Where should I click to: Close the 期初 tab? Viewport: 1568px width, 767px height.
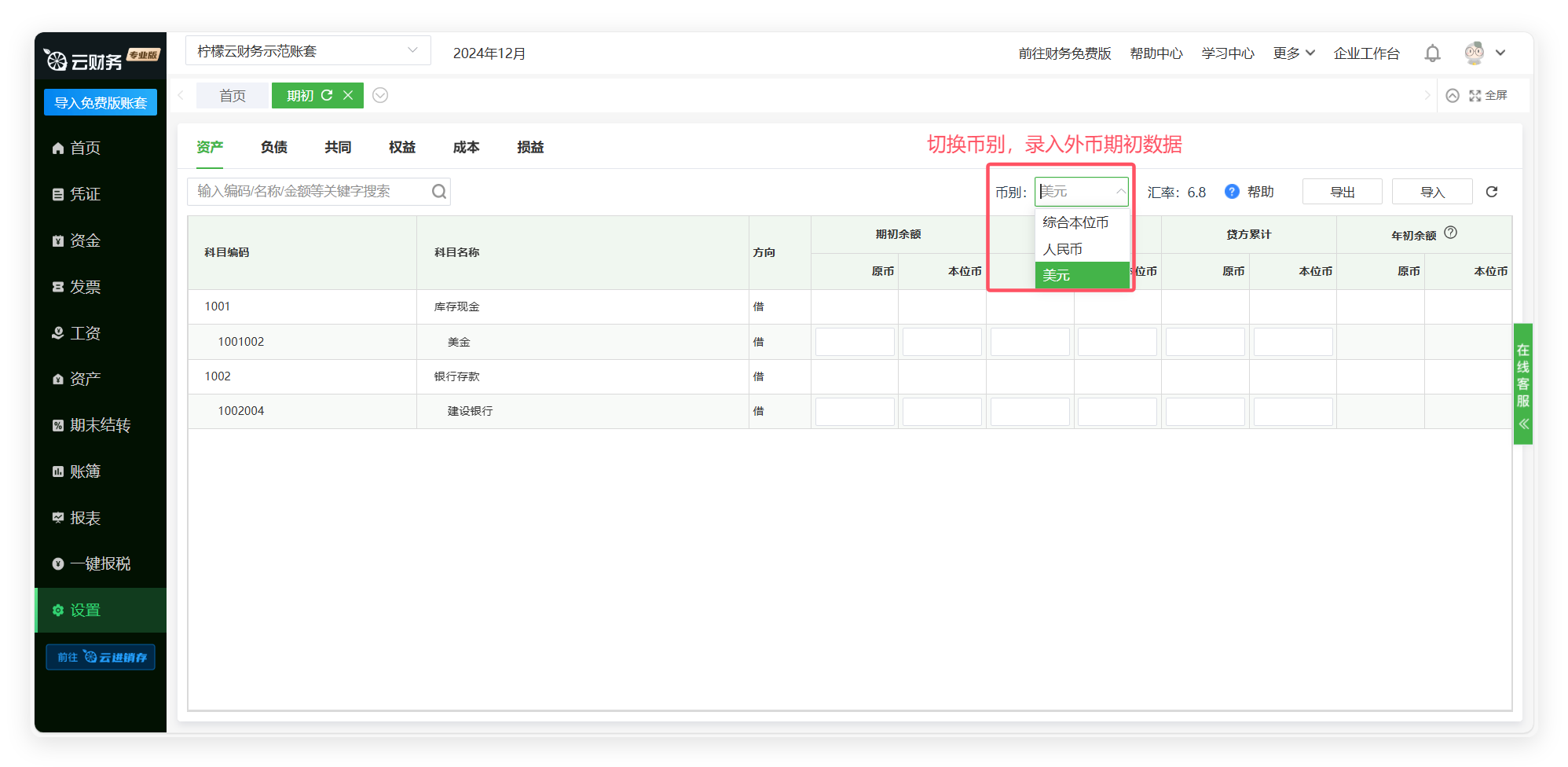348,95
